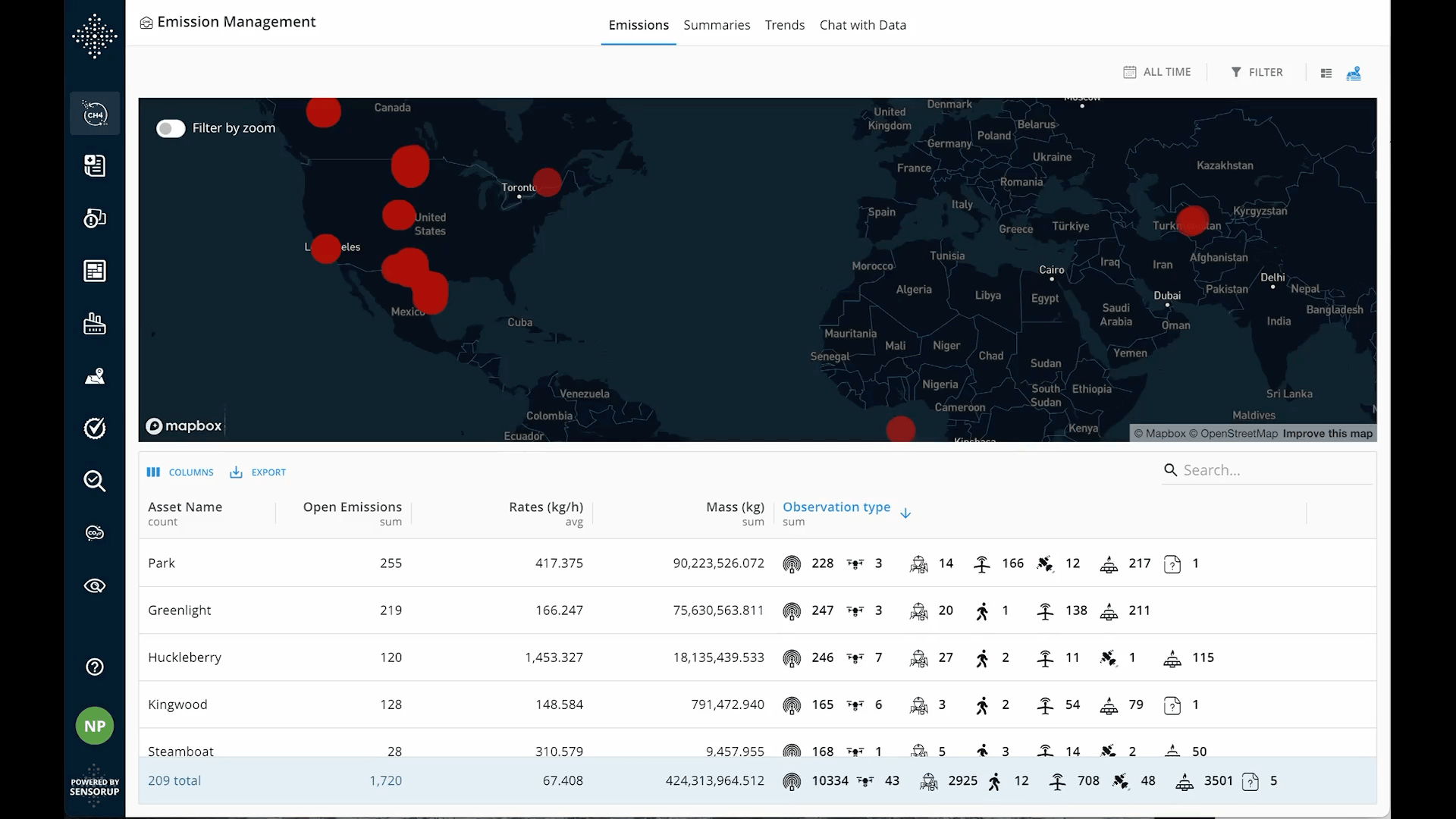This screenshot has width=1456, height=819.
Task: Open the verified checkmark badge sidebar icon
Action: pos(95,428)
